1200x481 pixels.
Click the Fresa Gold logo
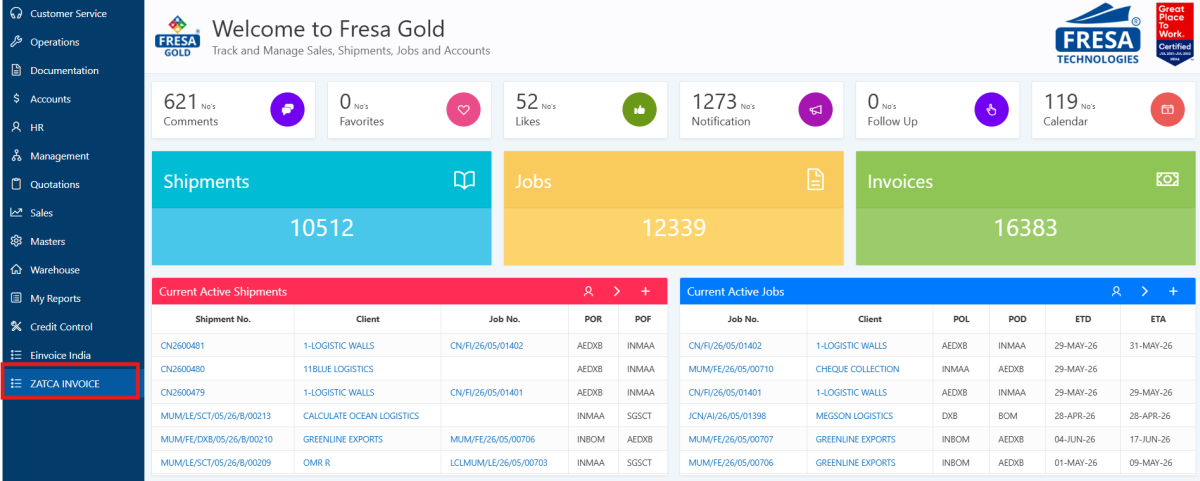pos(177,36)
